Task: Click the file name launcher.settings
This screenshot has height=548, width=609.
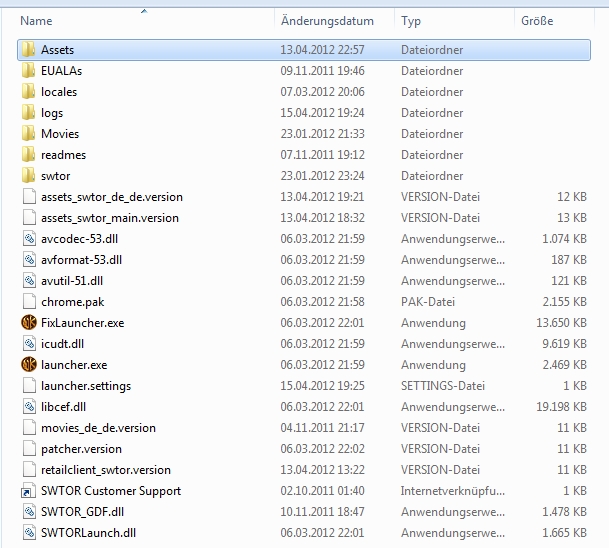Action: [x=86, y=386]
